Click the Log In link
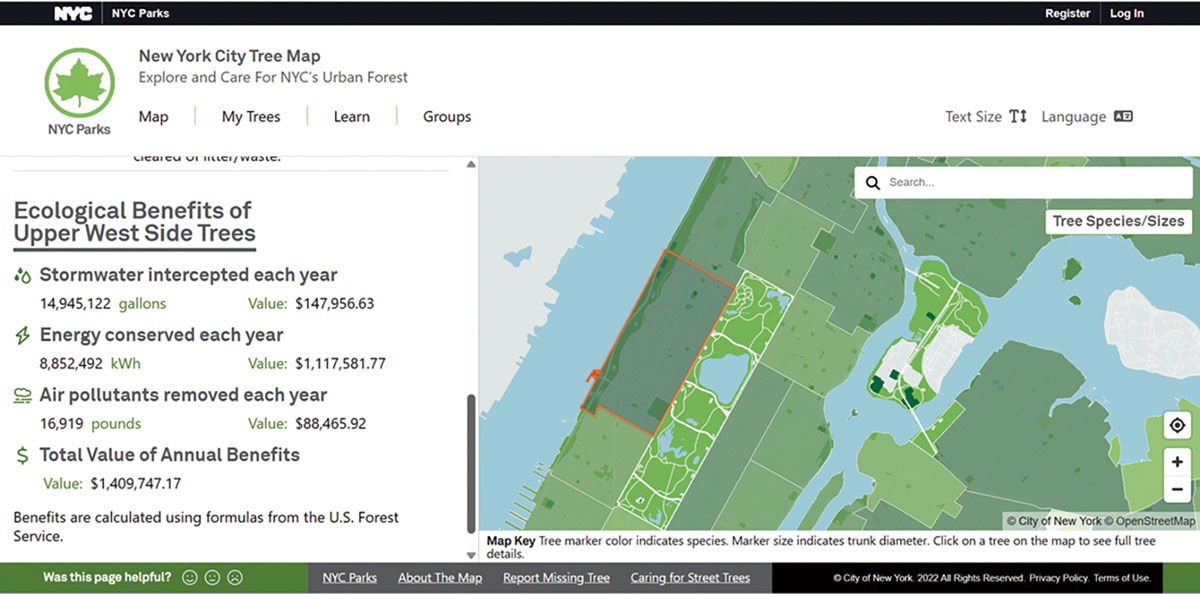1200x594 pixels. click(1127, 14)
